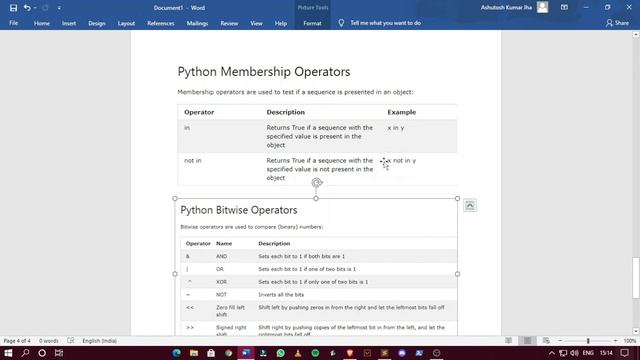Image resolution: width=640 pixels, height=360 pixels.
Task: Click the Share button
Action: (617, 23)
